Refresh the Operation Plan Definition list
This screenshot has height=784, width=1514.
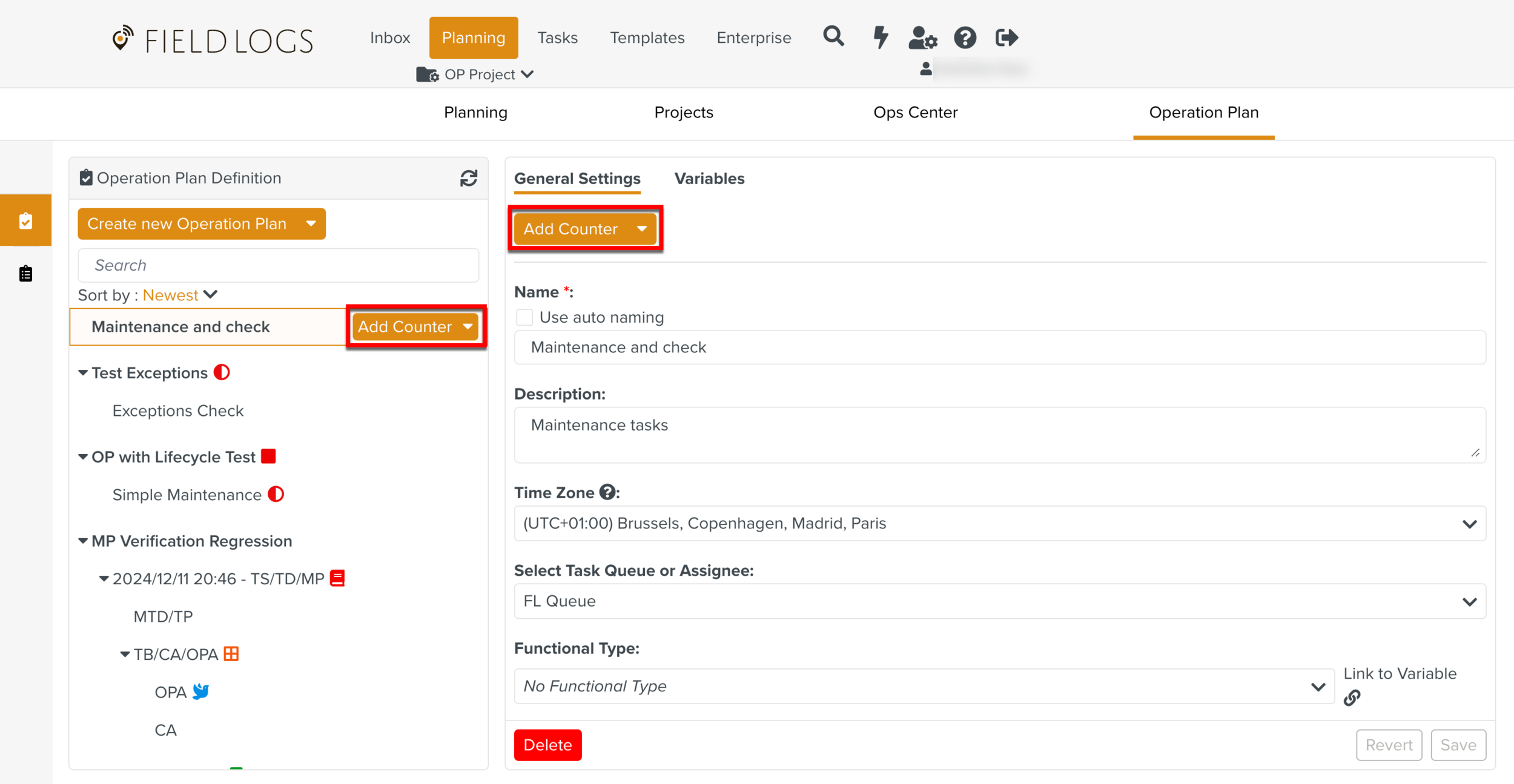tap(468, 178)
